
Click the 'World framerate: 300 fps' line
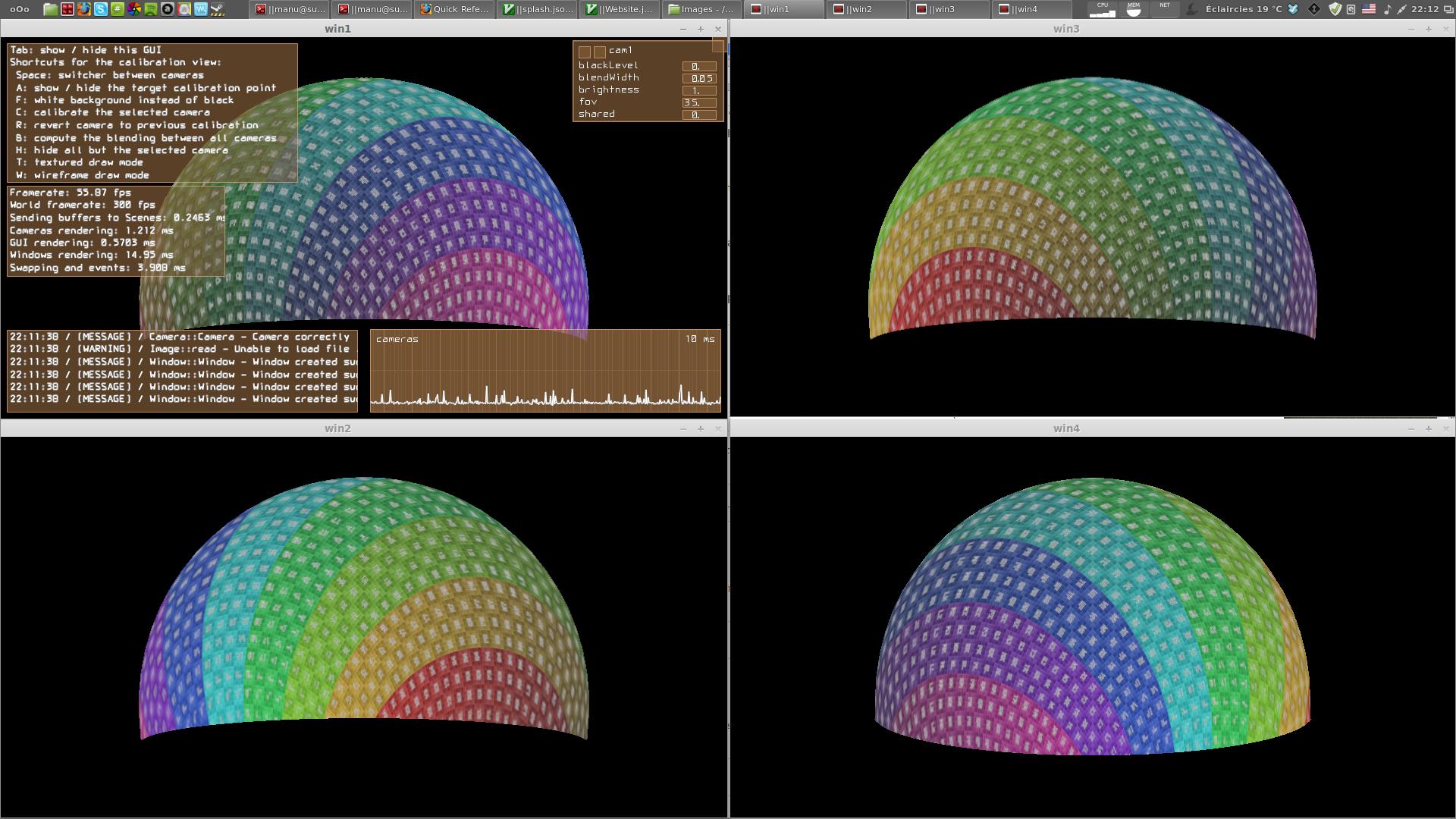(83, 205)
